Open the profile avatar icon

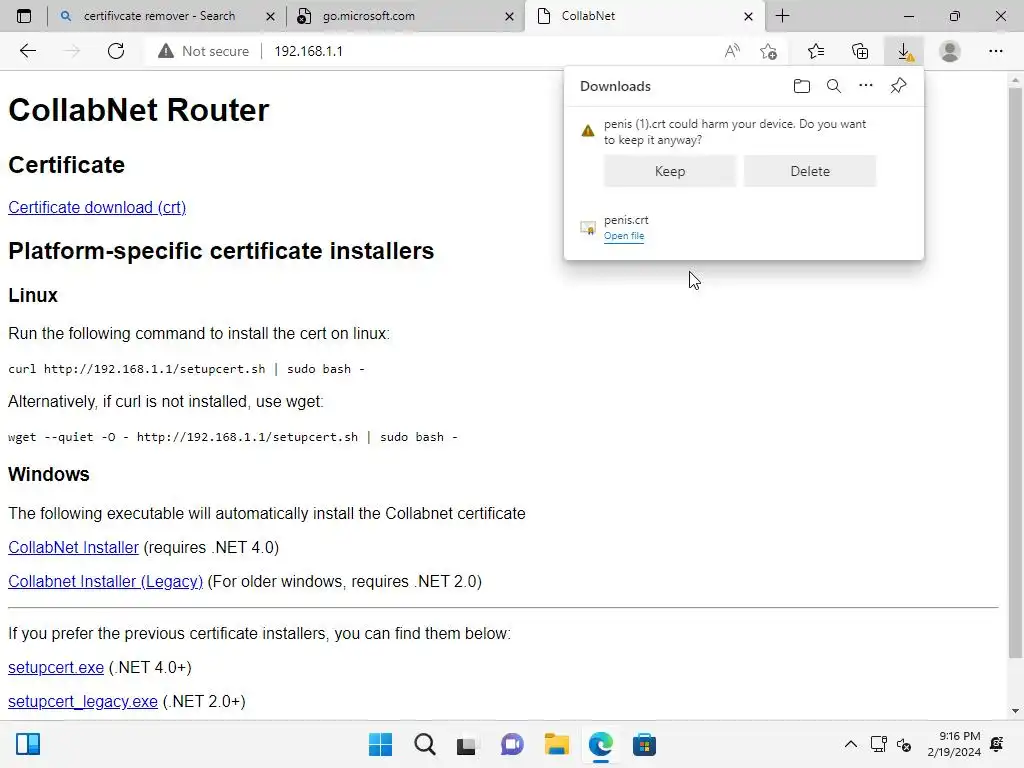click(950, 51)
